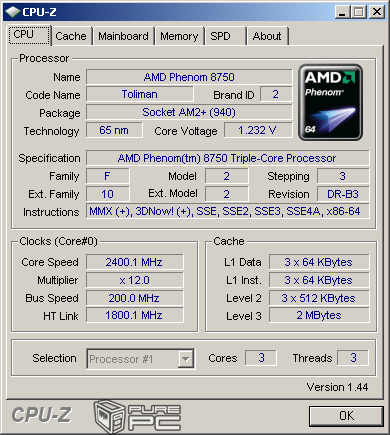Select the SPD tab
The image size is (390, 435).
pyautogui.click(x=225, y=36)
